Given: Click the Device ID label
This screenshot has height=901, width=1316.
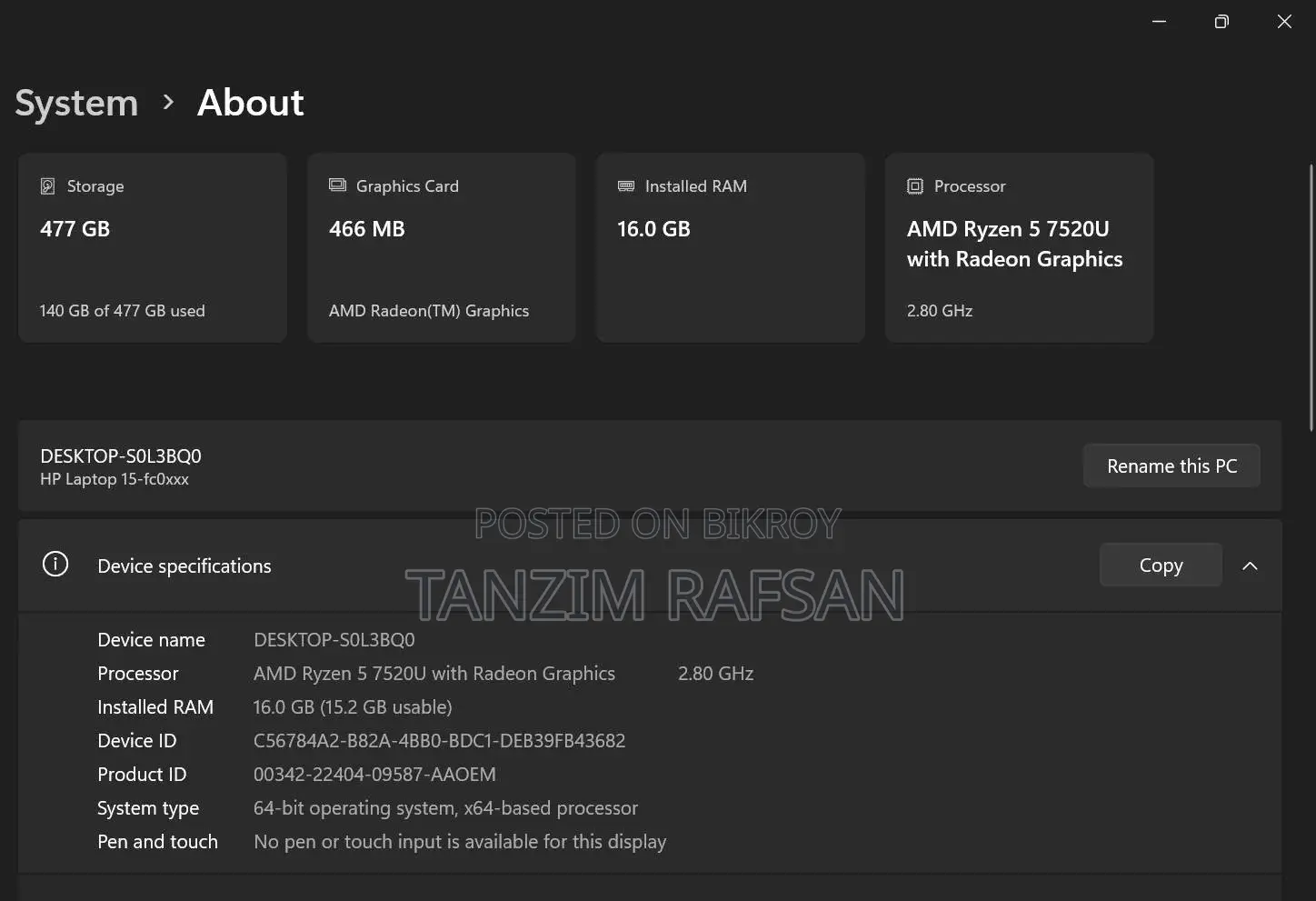Looking at the screenshot, I should pyautogui.click(x=137, y=741).
